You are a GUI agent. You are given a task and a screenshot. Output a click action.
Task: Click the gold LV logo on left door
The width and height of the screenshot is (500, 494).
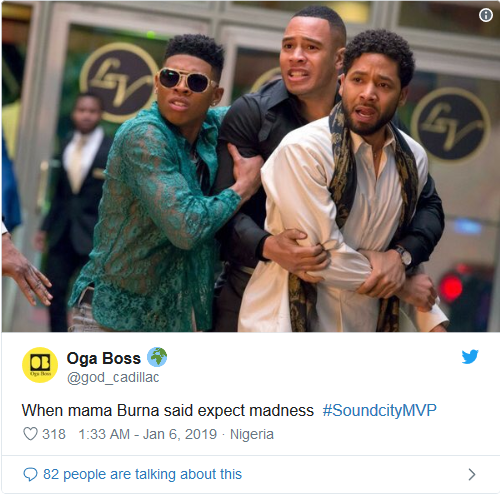click(118, 81)
